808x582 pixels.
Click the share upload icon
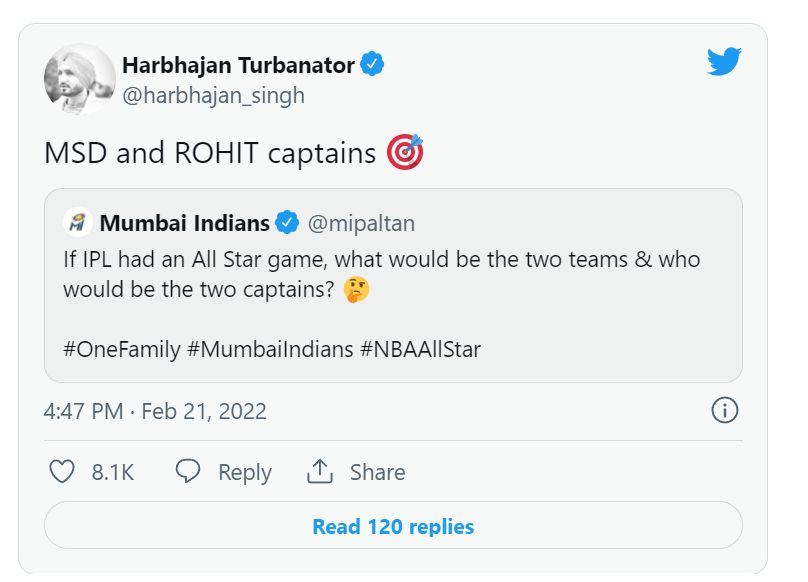click(320, 471)
